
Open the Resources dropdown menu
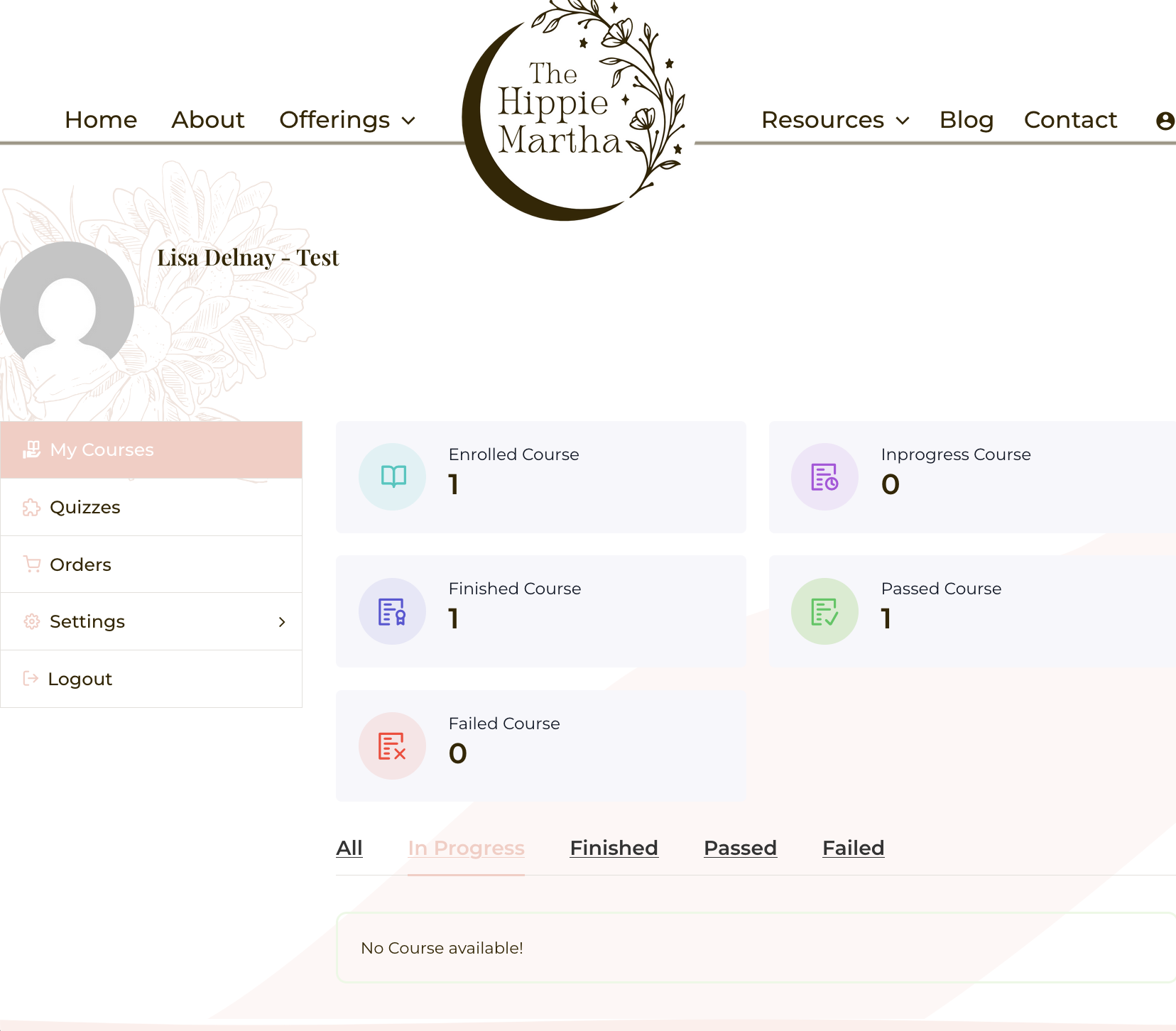pos(834,120)
